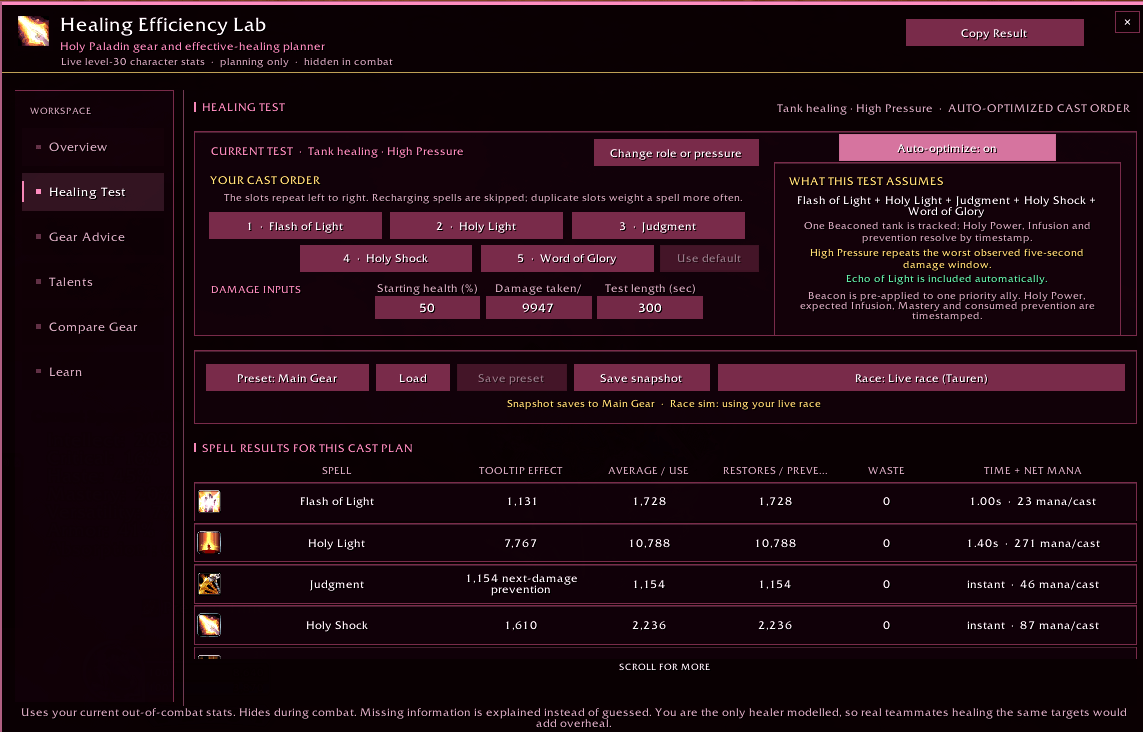Click 'instant · 87 mana/cast' cell

[1033, 625]
